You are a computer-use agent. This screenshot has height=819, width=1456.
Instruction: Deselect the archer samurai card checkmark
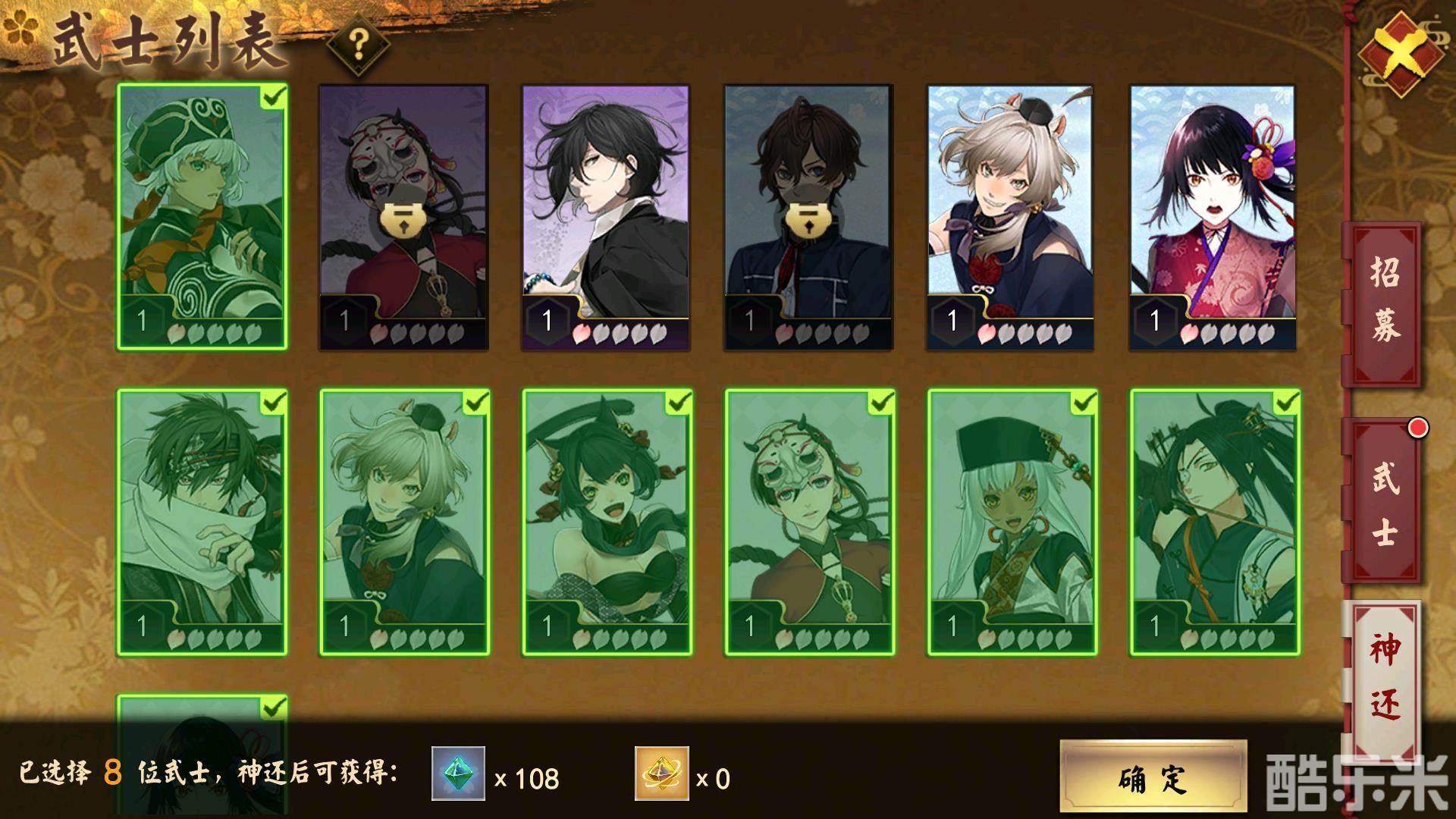[x=1287, y=402]
